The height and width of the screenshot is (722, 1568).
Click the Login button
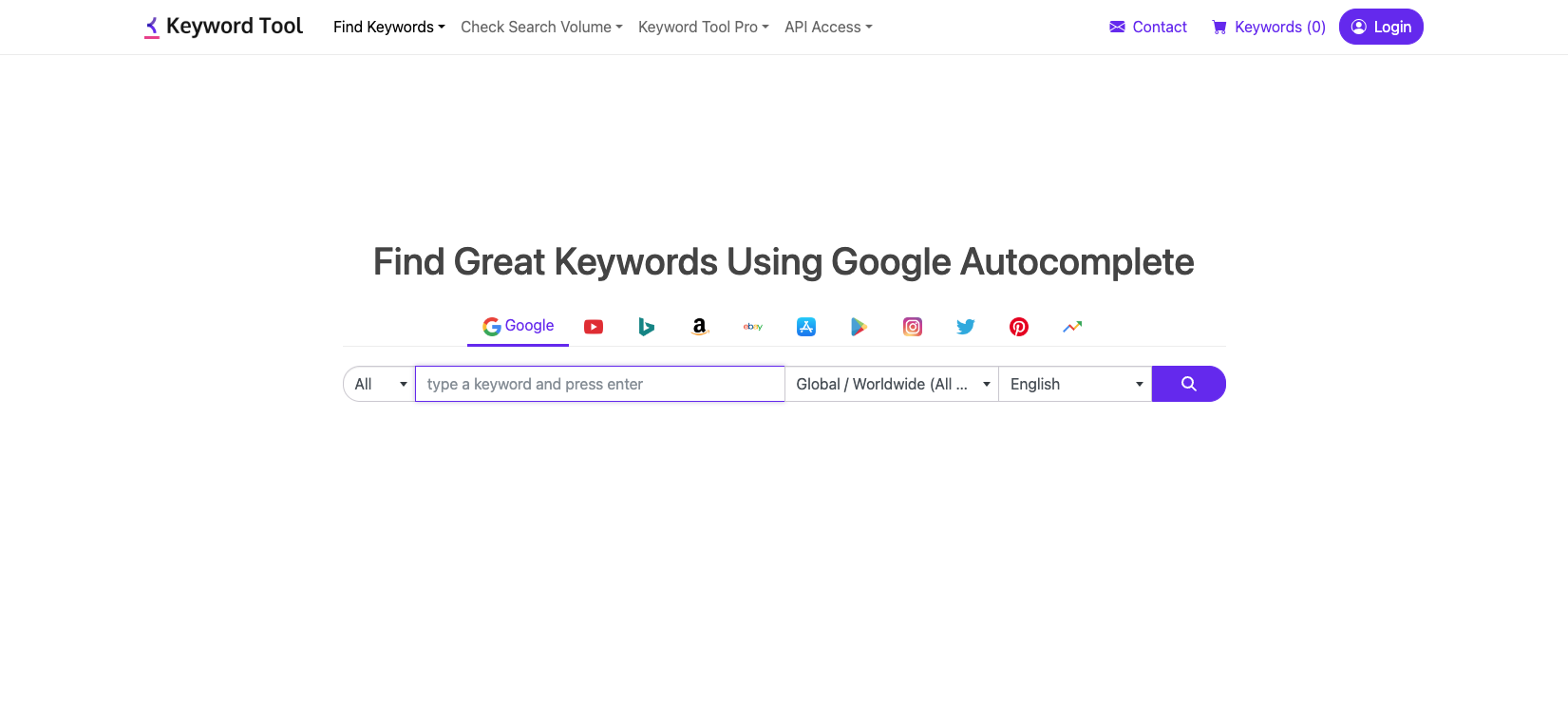[1381, 27]
